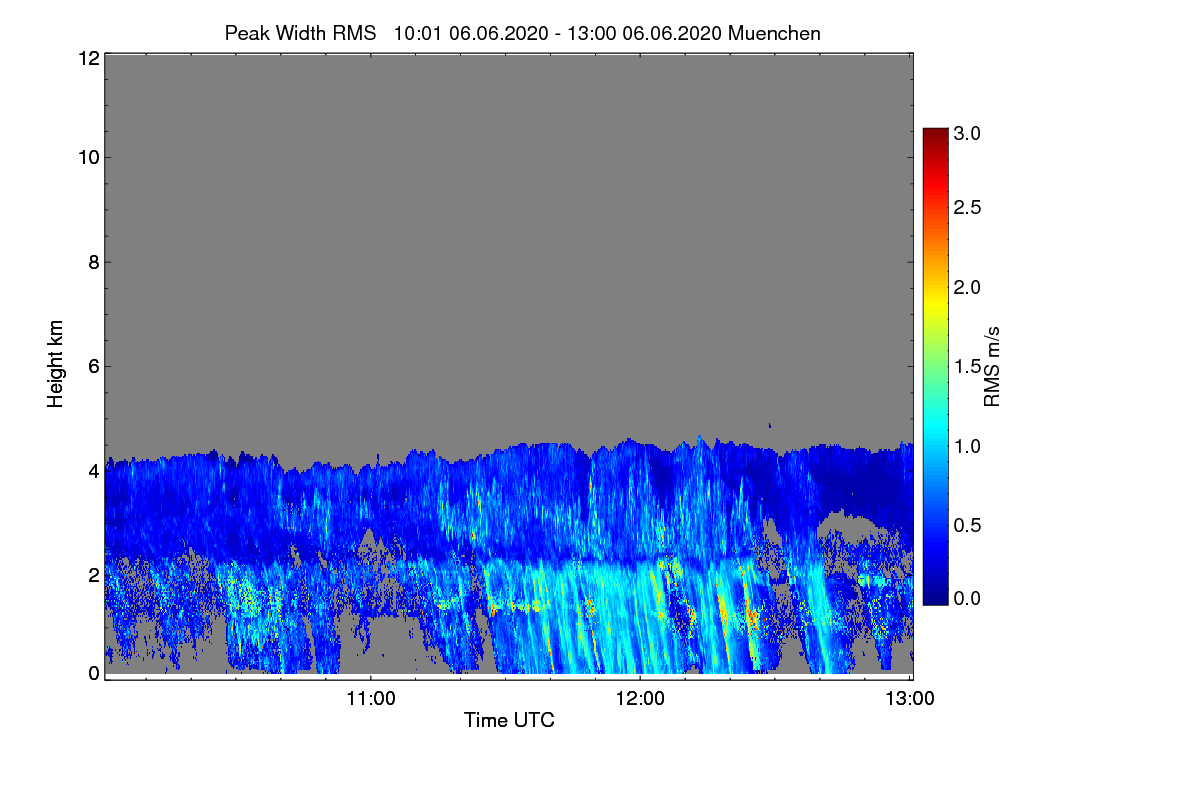
Task: Click the plot title 'Peak Width RMS'
Action: pos(301,33)
